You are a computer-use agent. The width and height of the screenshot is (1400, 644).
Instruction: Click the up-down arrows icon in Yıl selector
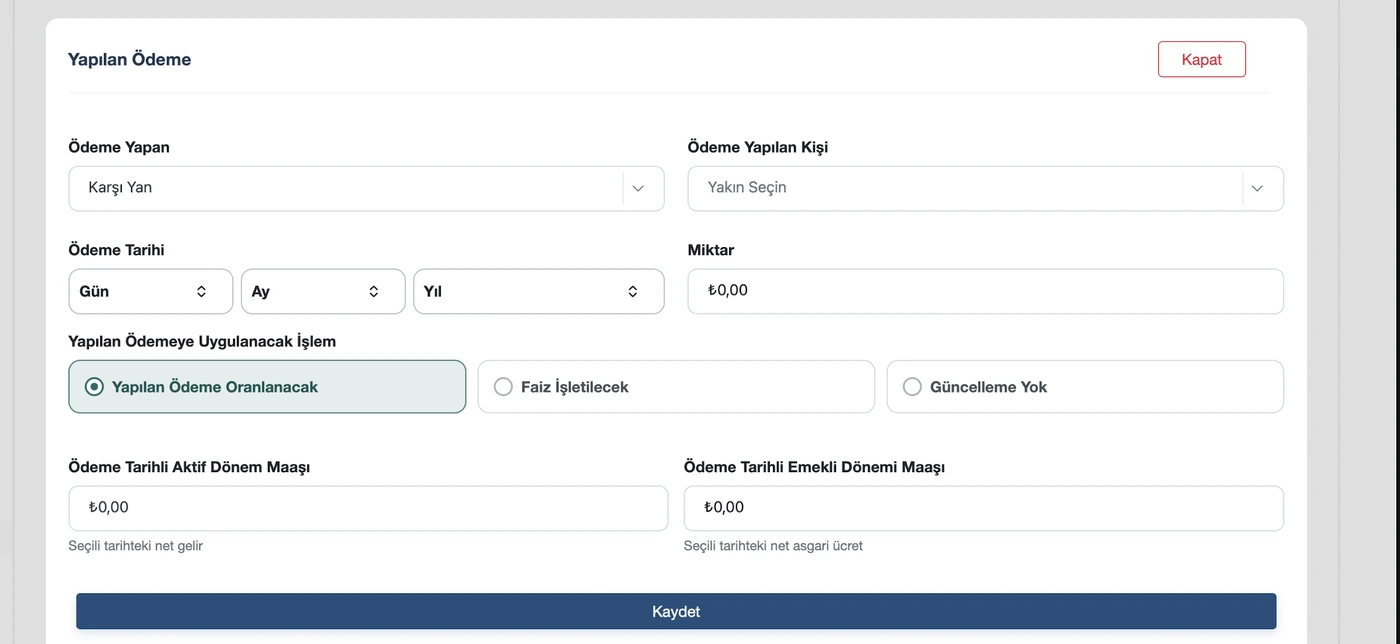(633, 291)
